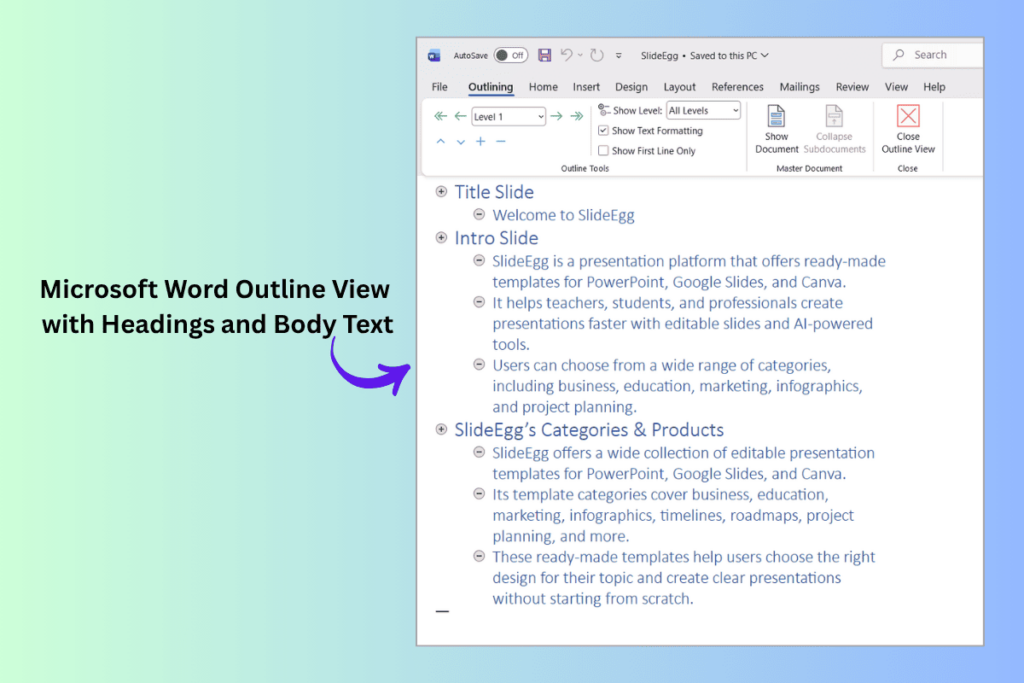Demote to body text with double right arrow
This screenshot has height=683, width=1024.
point(577,116)
